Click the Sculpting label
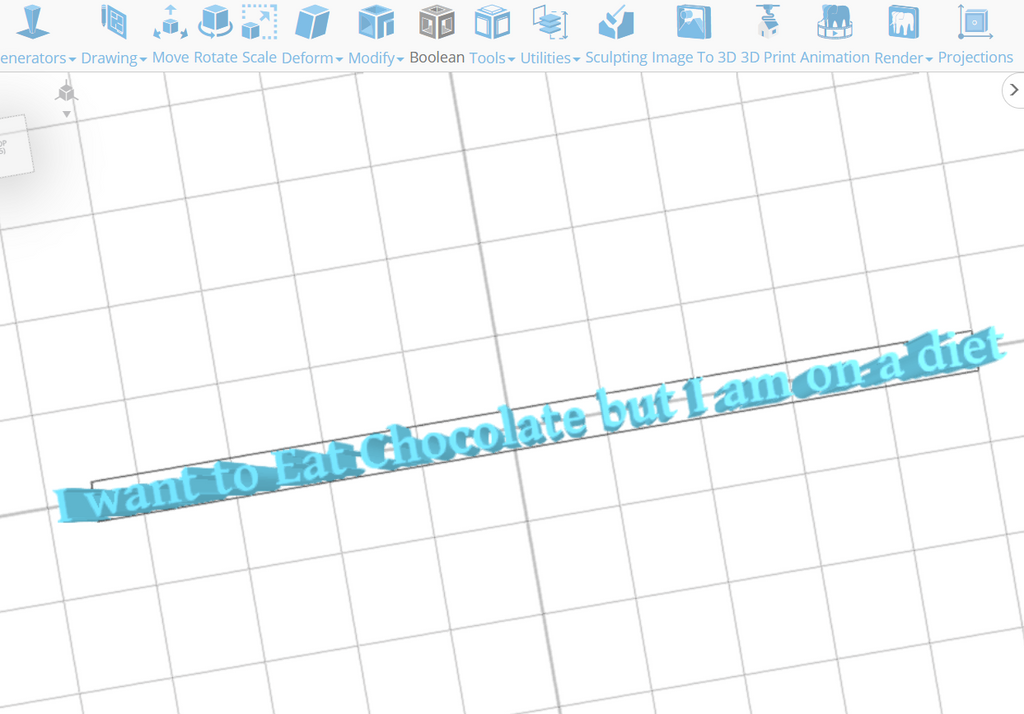Viewport: 1024px width, 714px height. click(x=616, y=57)
